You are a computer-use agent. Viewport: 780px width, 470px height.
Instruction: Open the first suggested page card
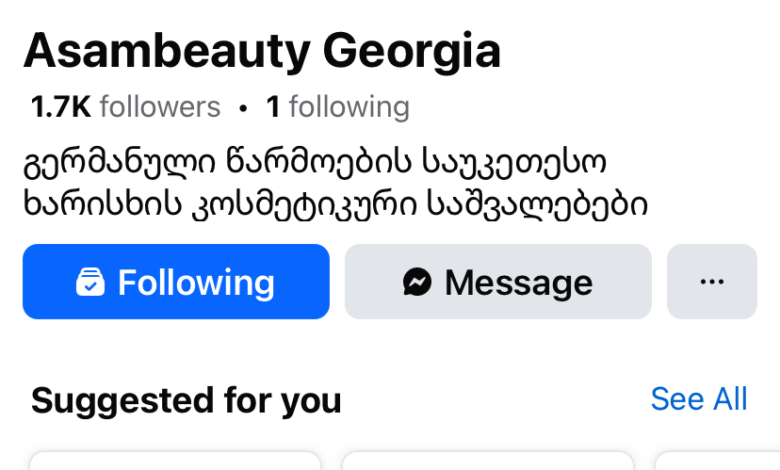tap(175, 461)
